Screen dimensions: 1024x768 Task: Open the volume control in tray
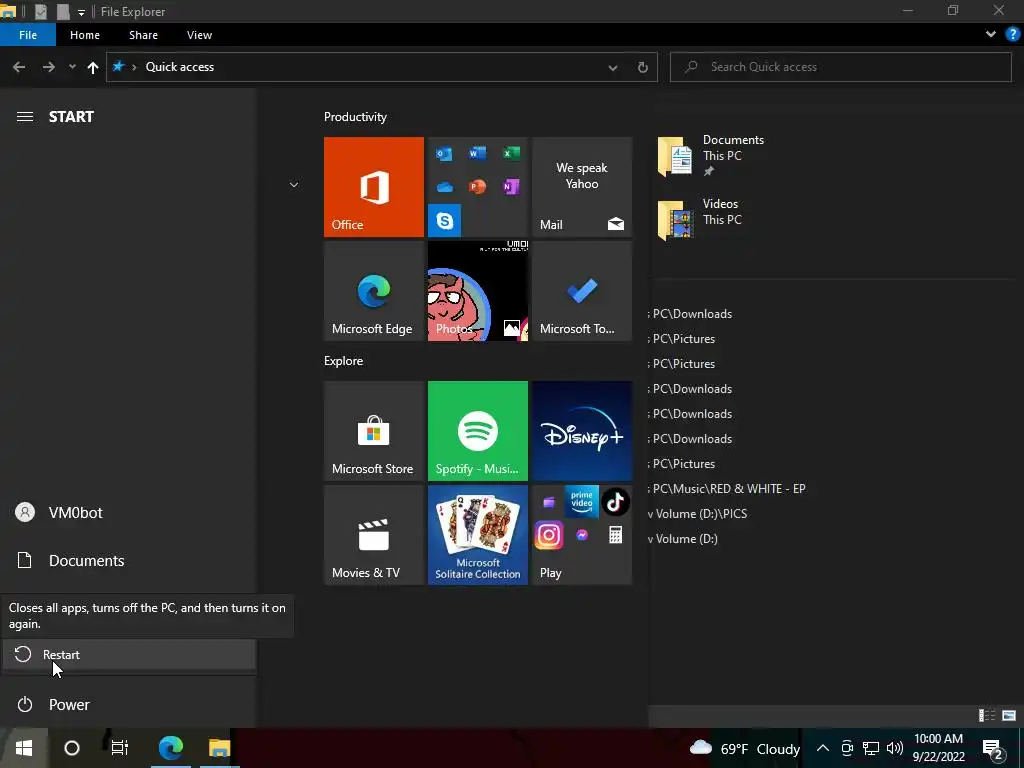click(x=895, y=748)
